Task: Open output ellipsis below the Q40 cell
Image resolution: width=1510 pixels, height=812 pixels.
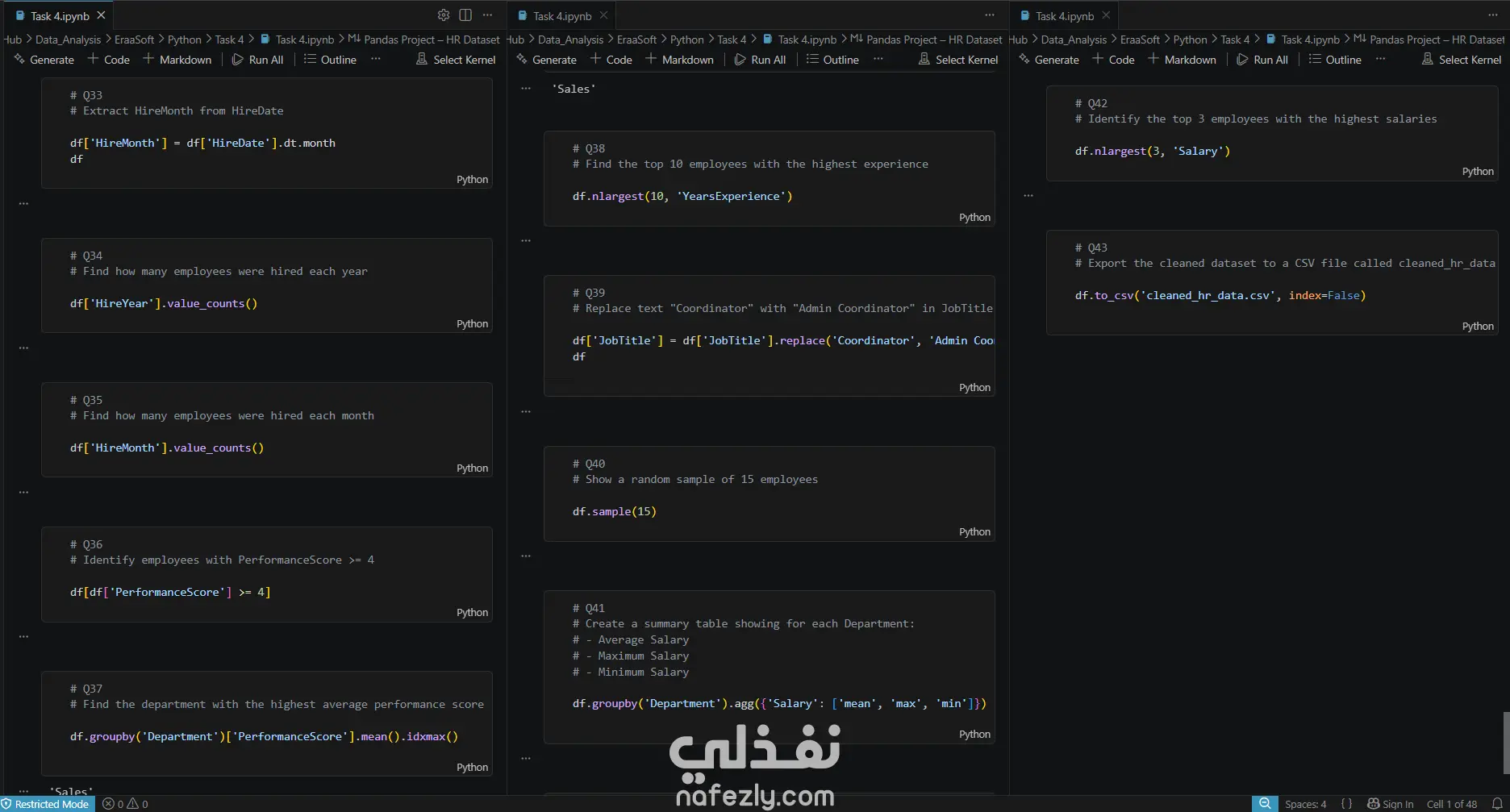Action: point(526,556)
